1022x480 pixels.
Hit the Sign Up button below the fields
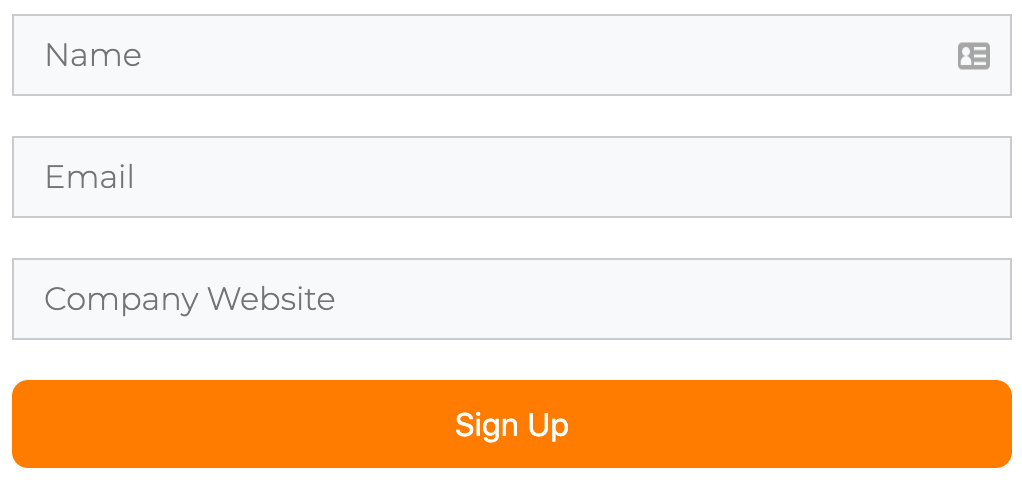point(512,424)
